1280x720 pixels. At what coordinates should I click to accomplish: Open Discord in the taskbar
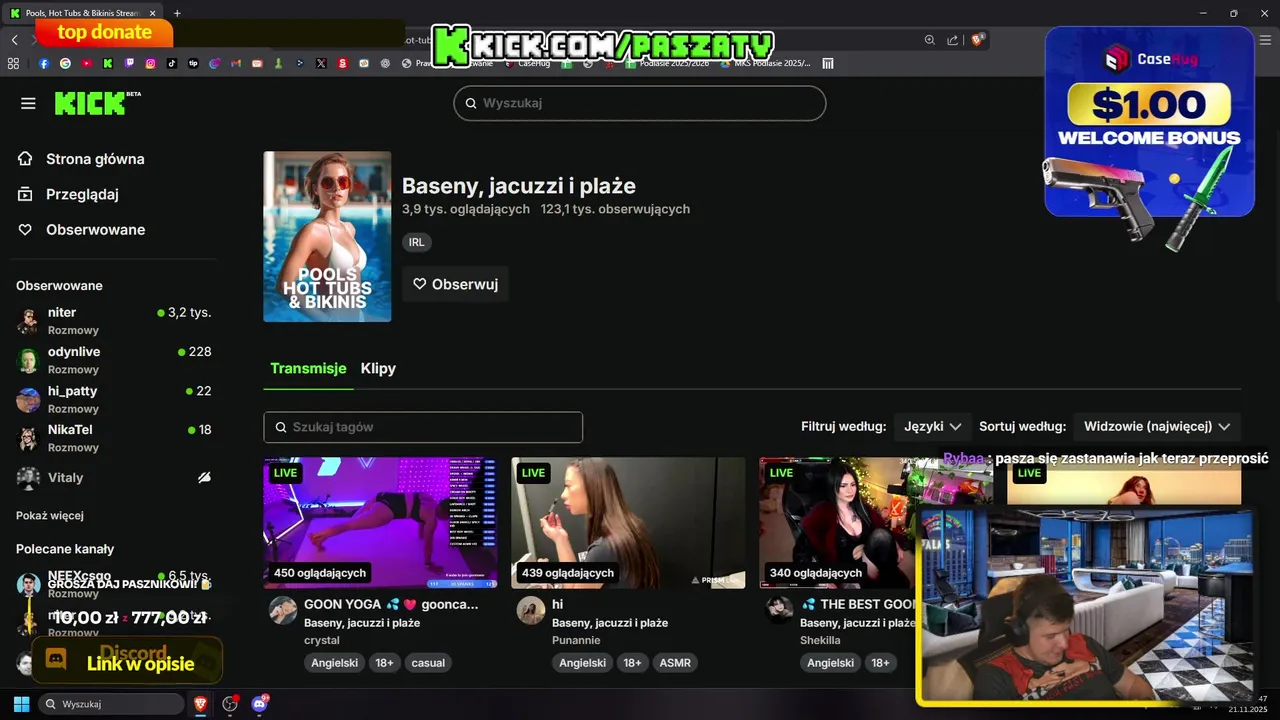pyautogui.click(x=260, y=704)
